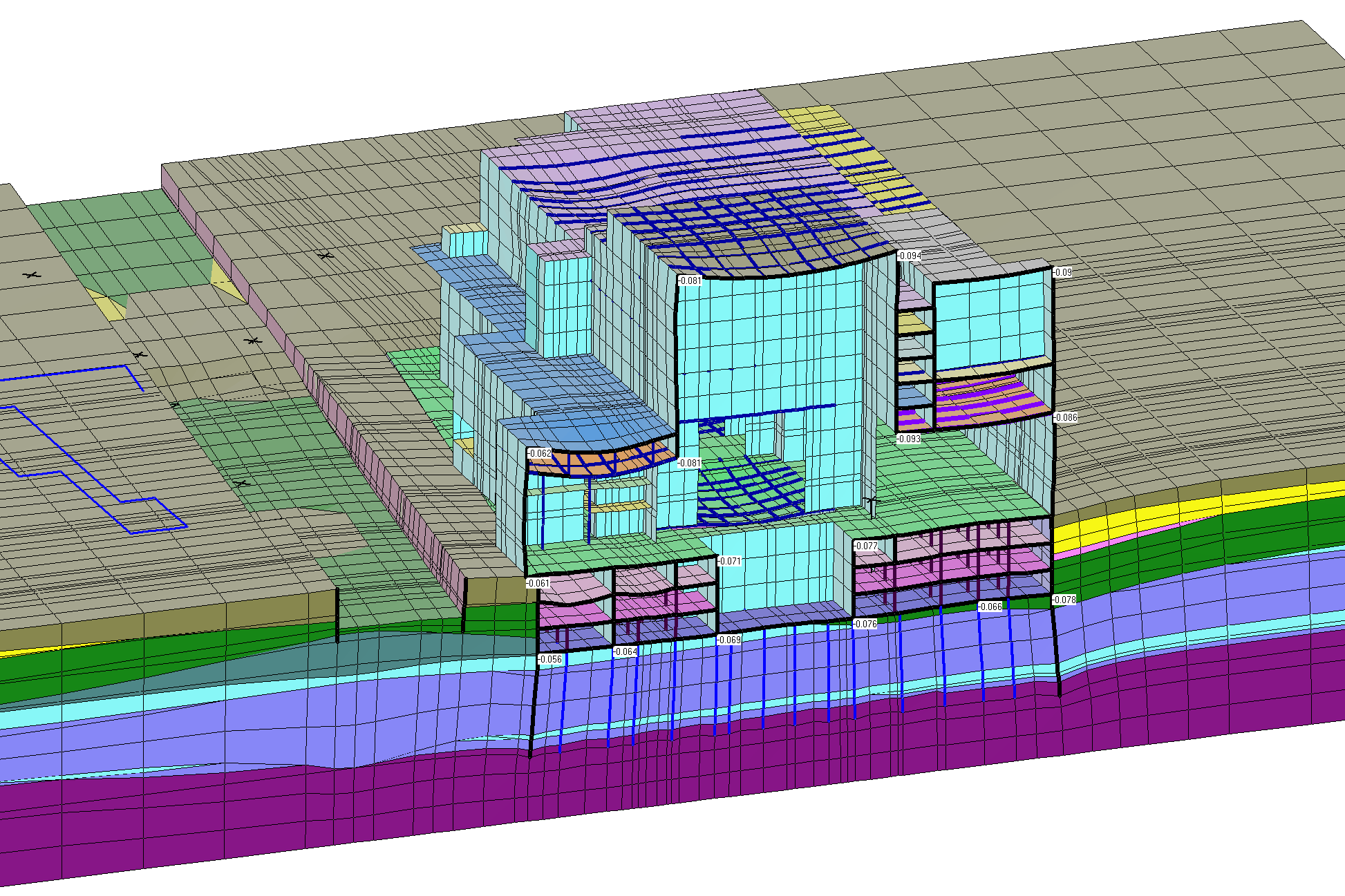Select the -0.061 value label

click(x=538, y=583)
